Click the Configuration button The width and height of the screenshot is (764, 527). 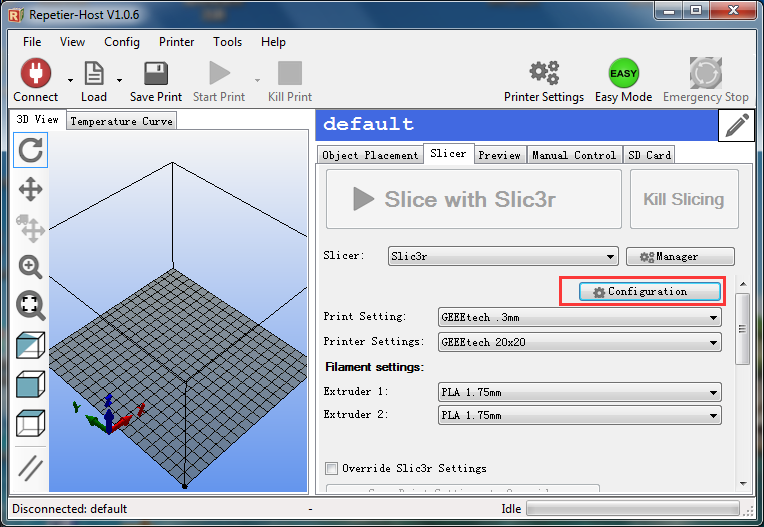pyautogui.click(x=650, y=292)
